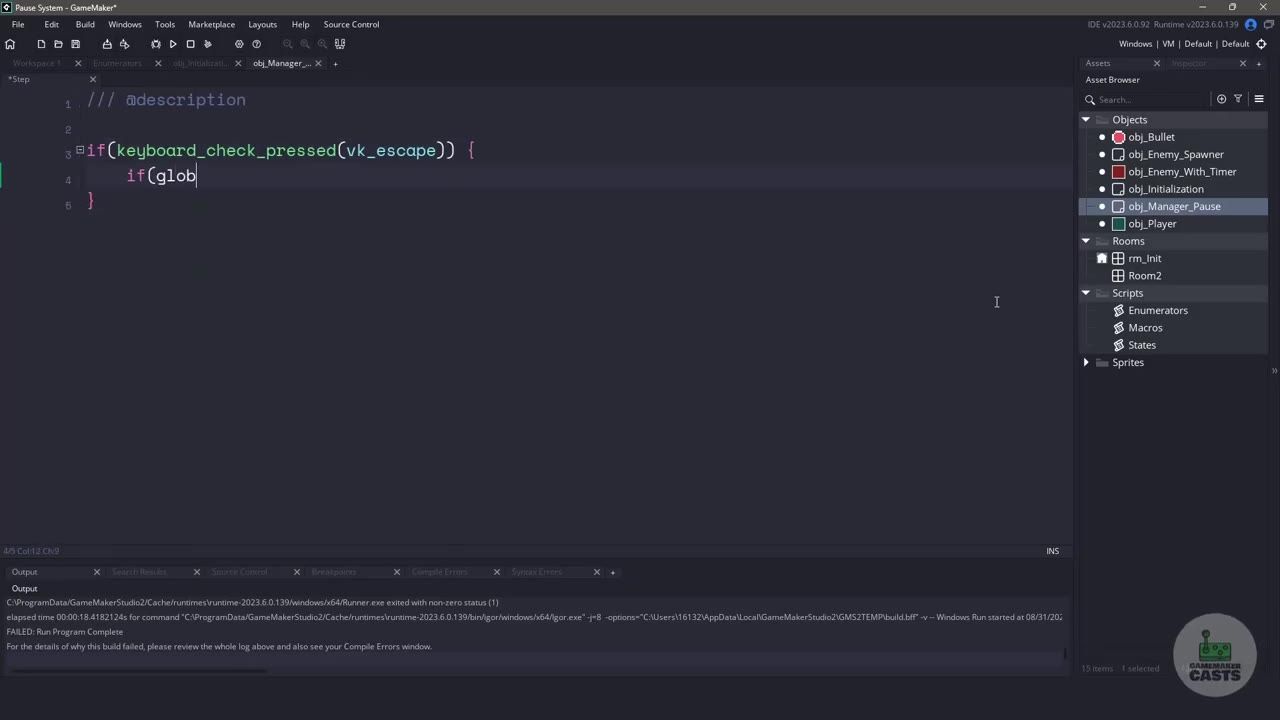Open the Help question mark icon
This screenshot has height=720, width=1280.
click(256, 44)
